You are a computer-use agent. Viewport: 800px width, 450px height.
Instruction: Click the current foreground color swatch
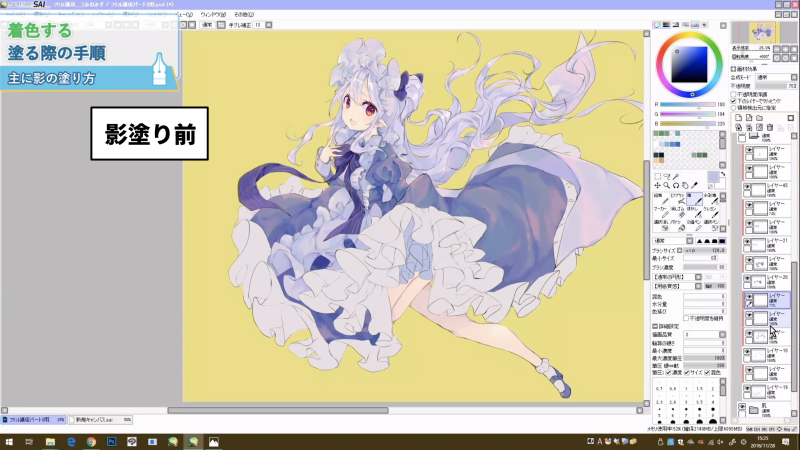pos(713,177)
